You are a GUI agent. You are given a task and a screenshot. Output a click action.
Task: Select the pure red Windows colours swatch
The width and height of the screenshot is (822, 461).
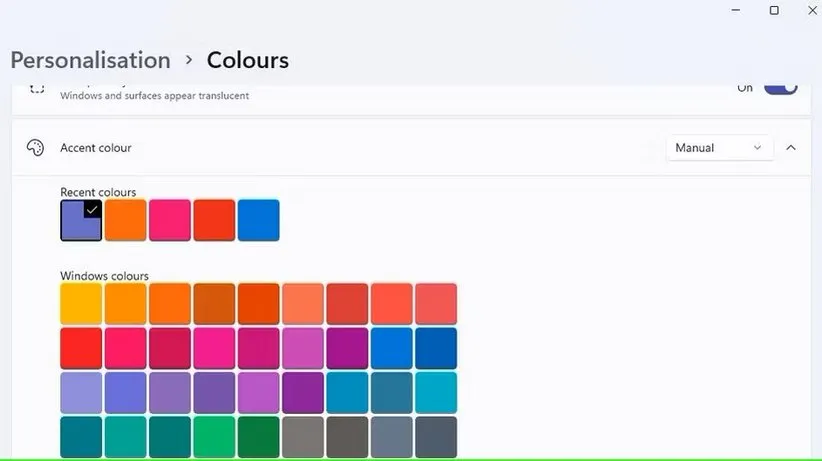pyautogui.click(x=81, y=348)
